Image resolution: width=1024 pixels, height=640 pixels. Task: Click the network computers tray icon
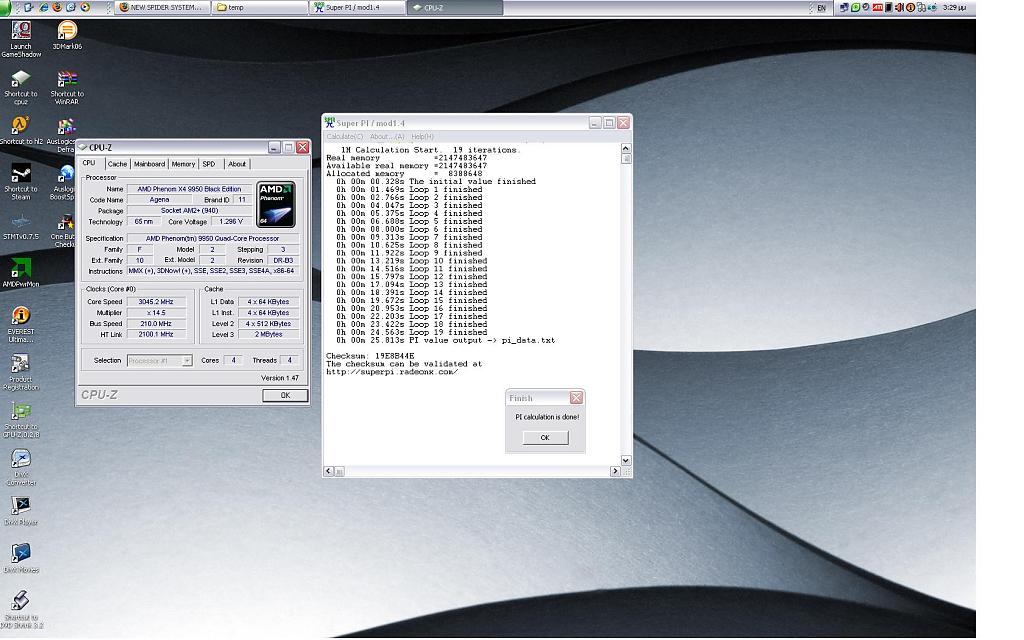tap(844, 8)
